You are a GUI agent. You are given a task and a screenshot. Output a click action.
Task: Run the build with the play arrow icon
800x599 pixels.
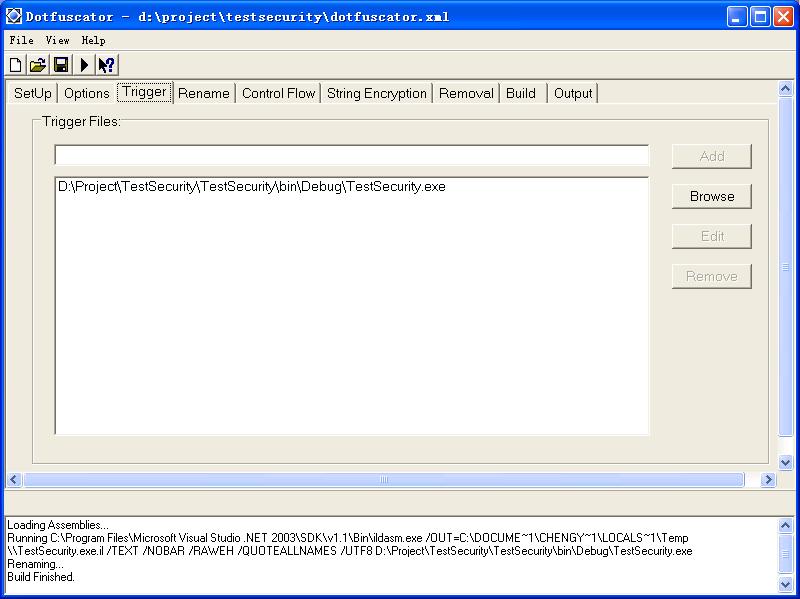point(84,65)
